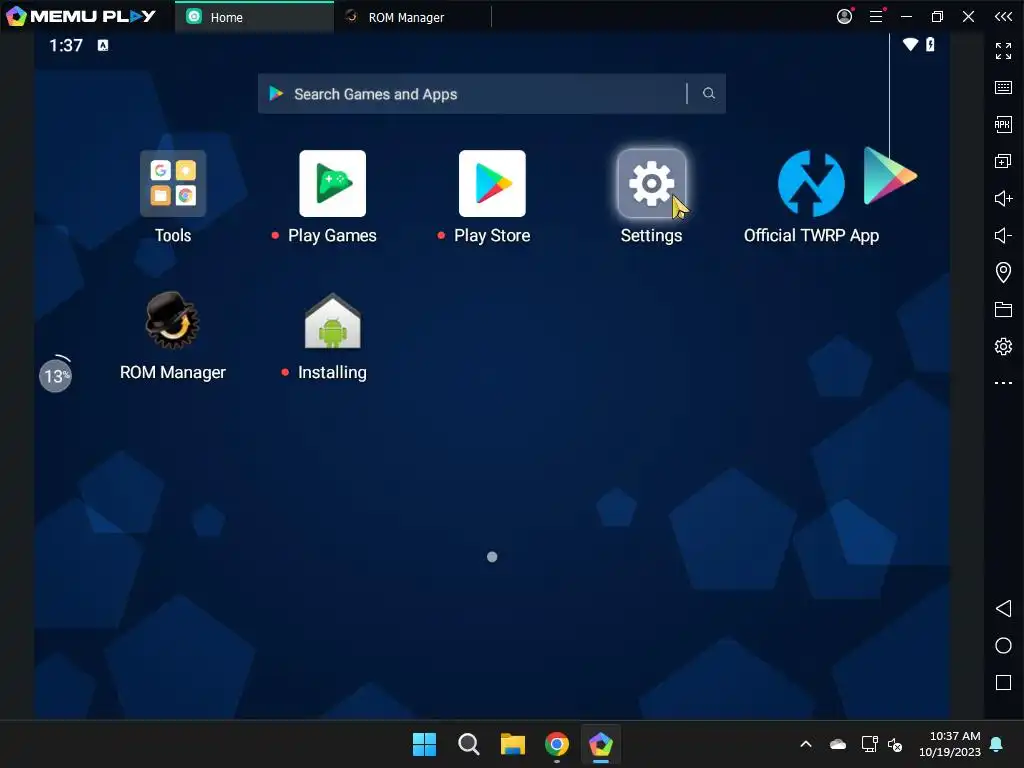Toggle fullscreen mode in MEmu sidebar

(x=1003, y=50)
